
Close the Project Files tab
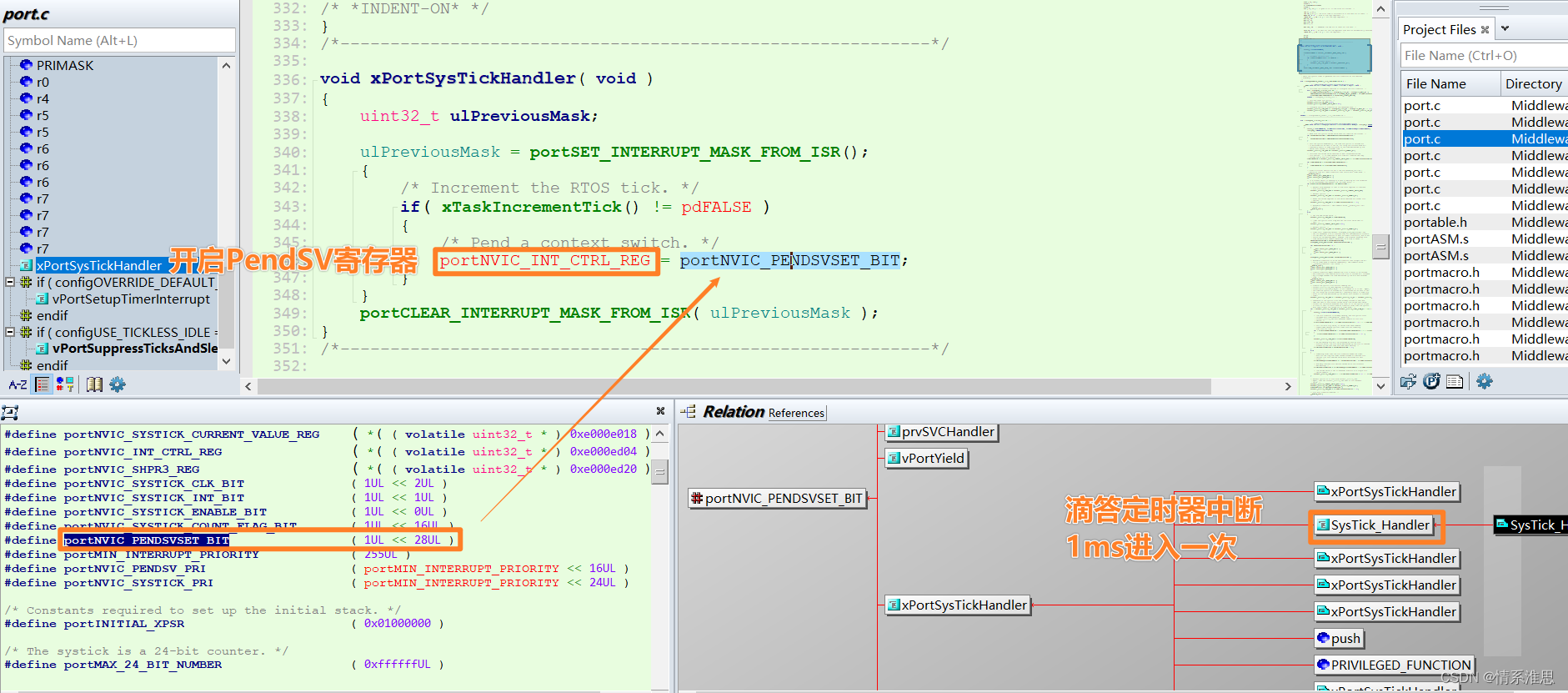[x=1485, y=29]
